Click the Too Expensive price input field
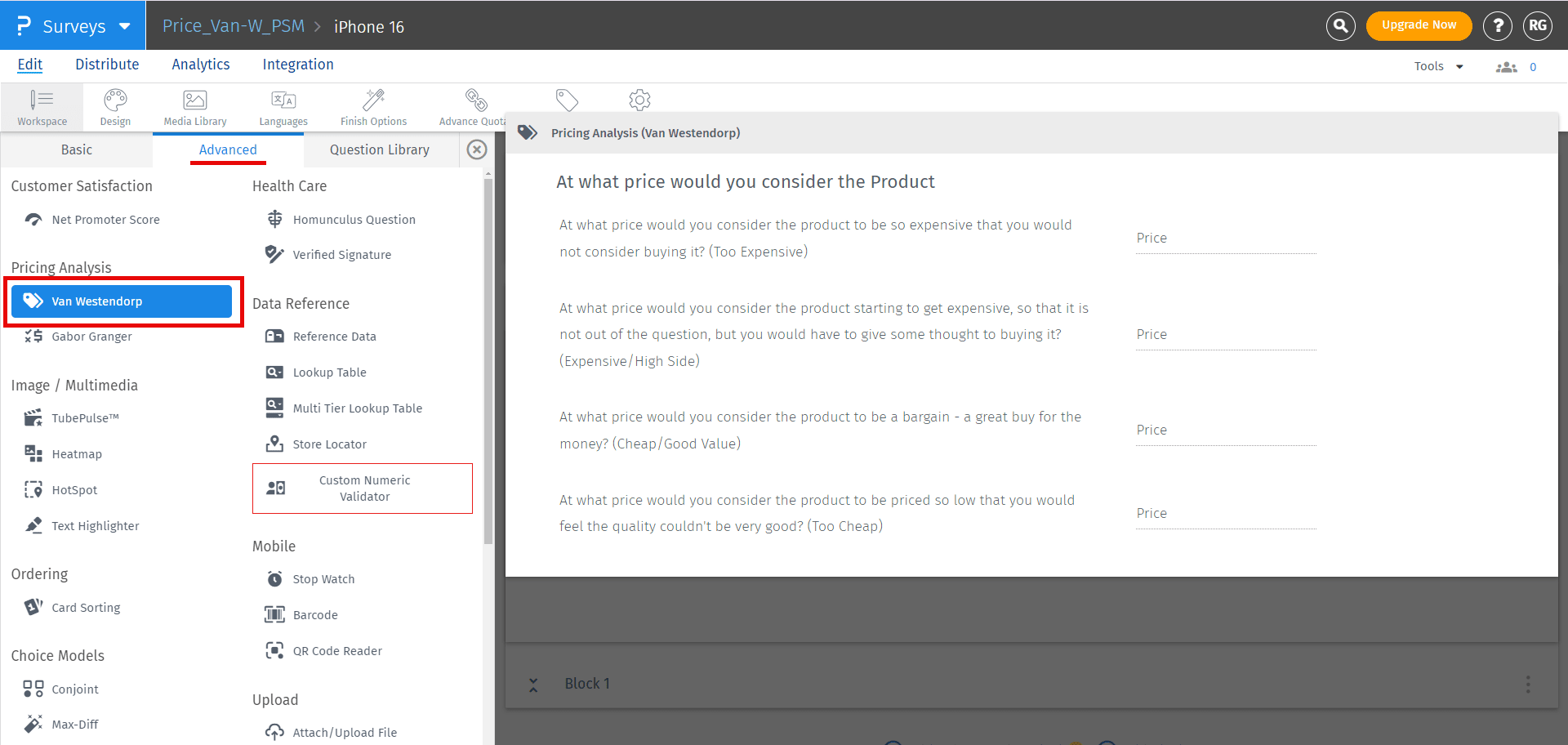1568x745 pixels. [1225, 238]
